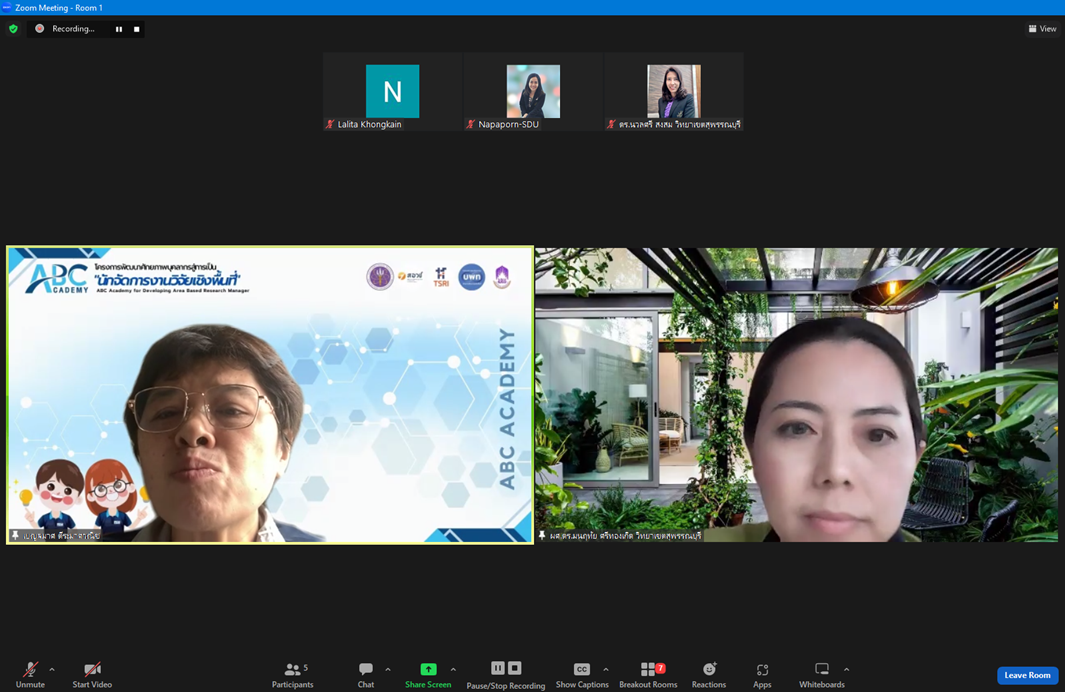This screenshot has height=692, width=1065.
Task: Expand the Show Captions options arrow
Action: point(606,670)
